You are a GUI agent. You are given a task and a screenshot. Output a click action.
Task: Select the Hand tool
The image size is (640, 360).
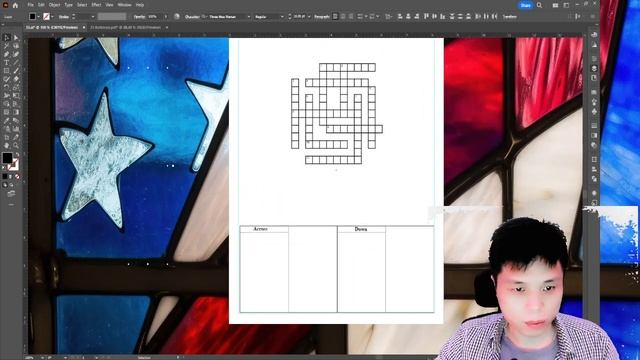(x=7, y=145)
